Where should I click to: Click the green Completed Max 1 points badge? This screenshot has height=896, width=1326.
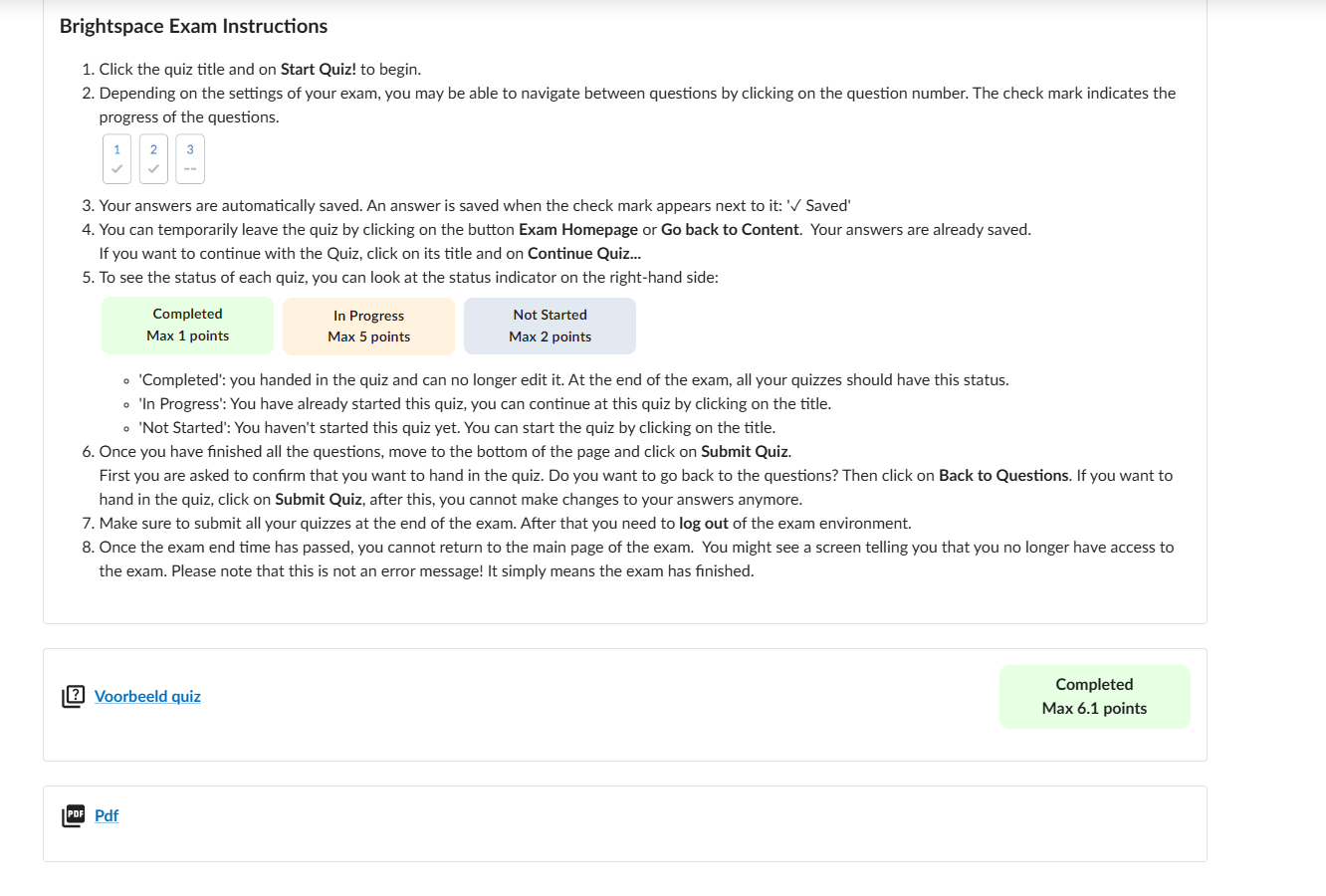[x=187, y=326]
